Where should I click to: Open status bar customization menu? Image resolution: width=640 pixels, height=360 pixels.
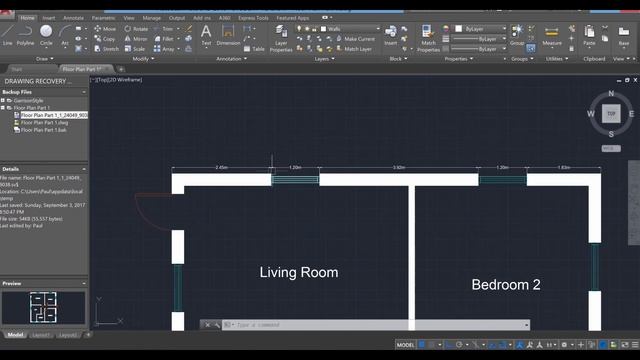pos(635,345)
